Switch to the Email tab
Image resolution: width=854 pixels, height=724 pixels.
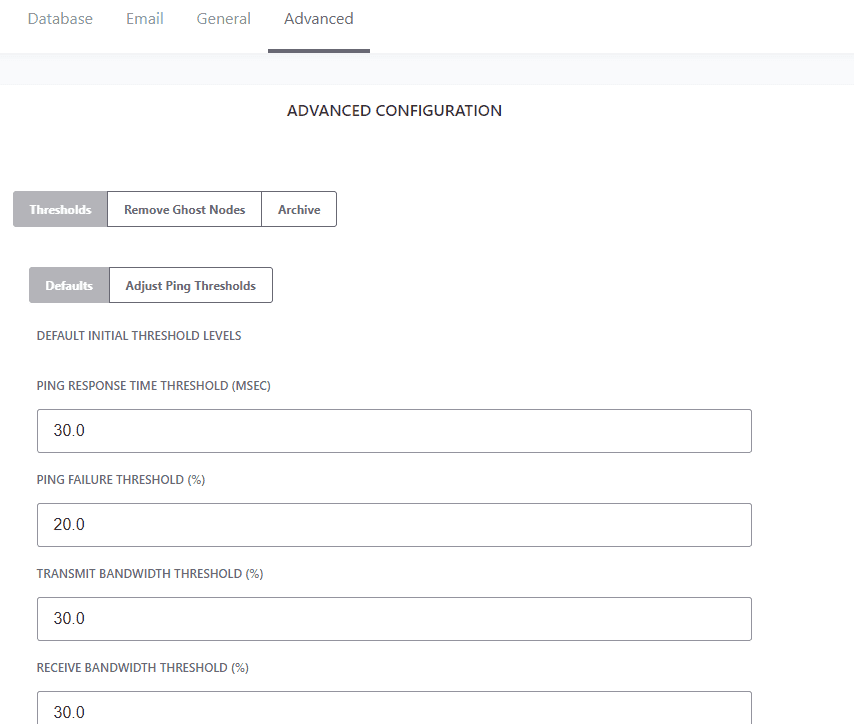[x=144, y=19]
